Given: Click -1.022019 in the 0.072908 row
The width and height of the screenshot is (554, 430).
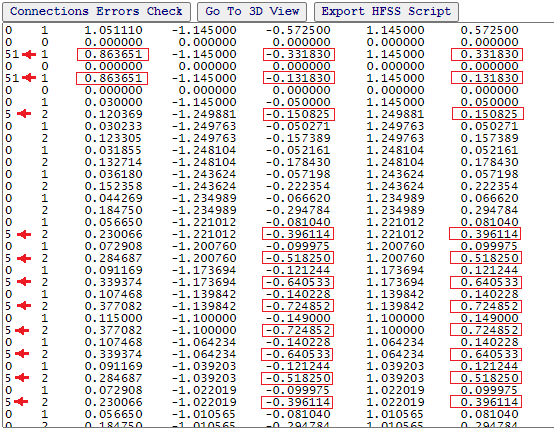Looking at the screenshot, I should point(204,390).
